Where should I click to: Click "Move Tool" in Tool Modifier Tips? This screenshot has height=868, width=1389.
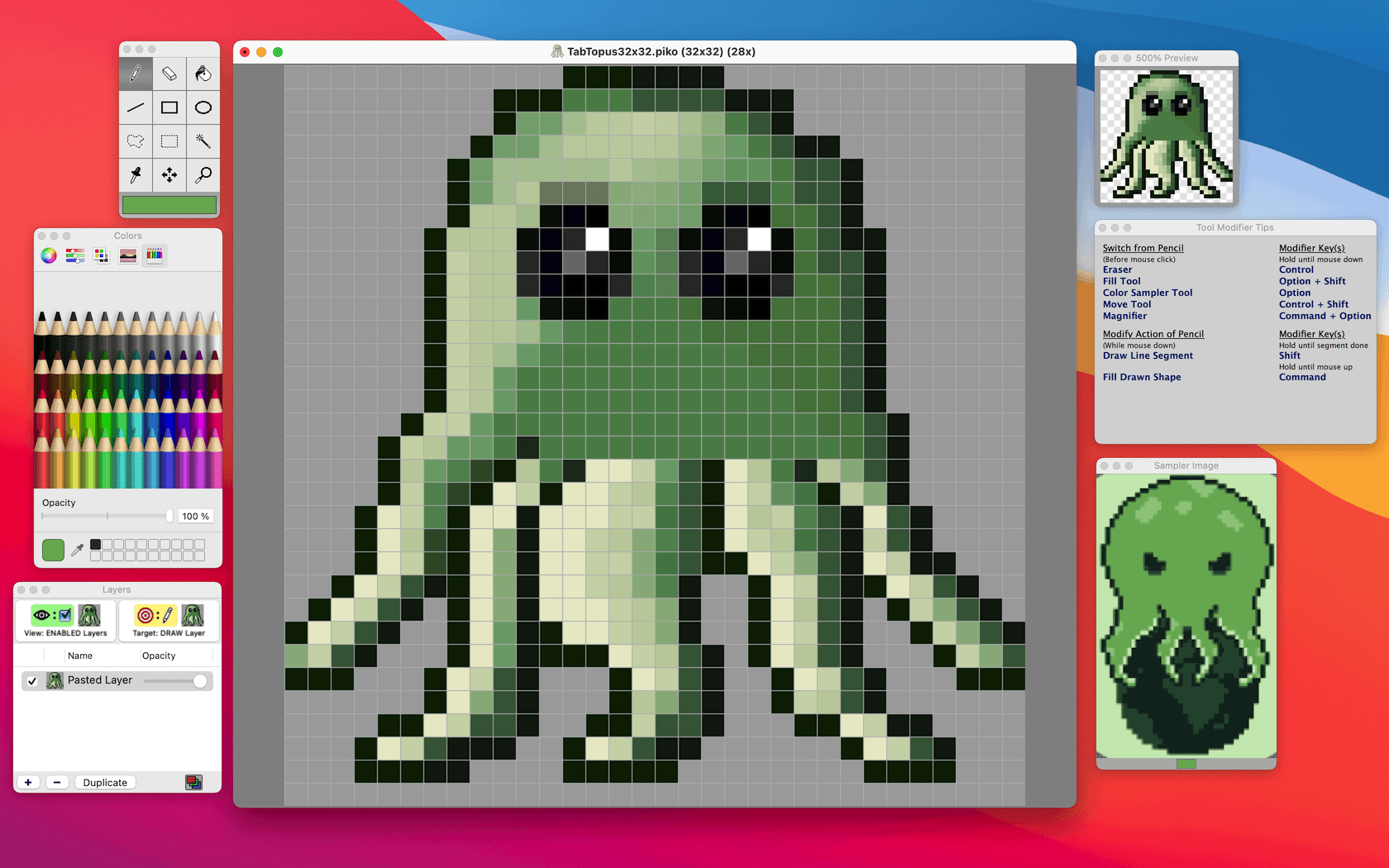click(x=1127, y=304)
